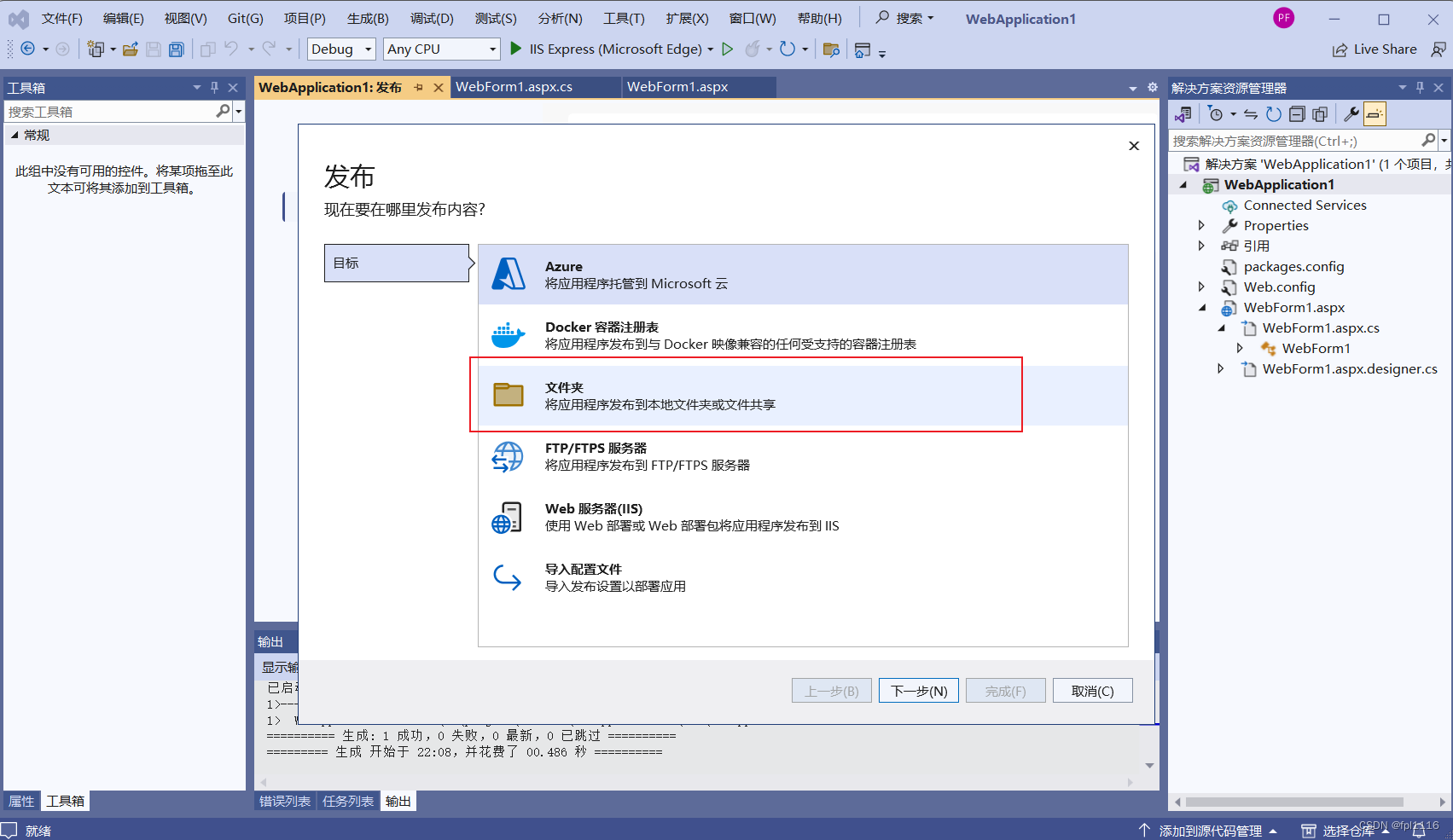Click the navigate backward arrow icon
This screenshot has width=1453, height=840.
click(x=27, y=49)
